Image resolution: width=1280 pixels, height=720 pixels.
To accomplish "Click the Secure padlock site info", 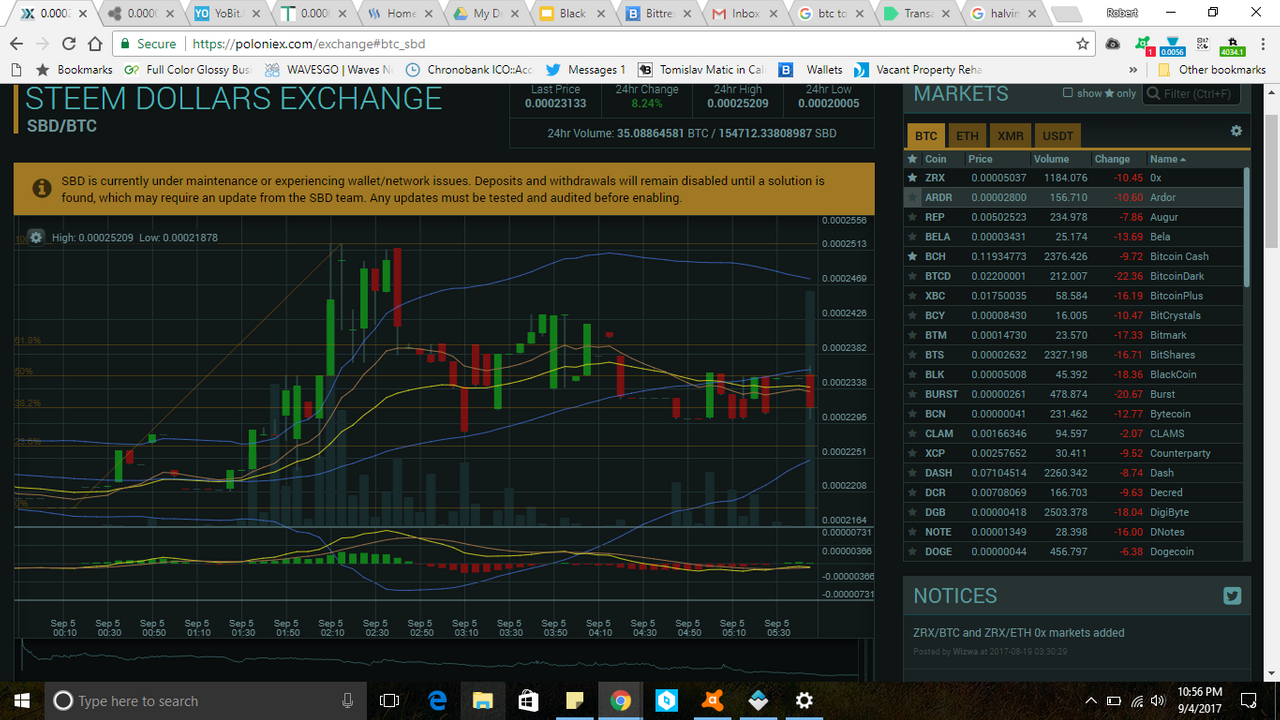I will pyautogui.click(x=148, y=44).
